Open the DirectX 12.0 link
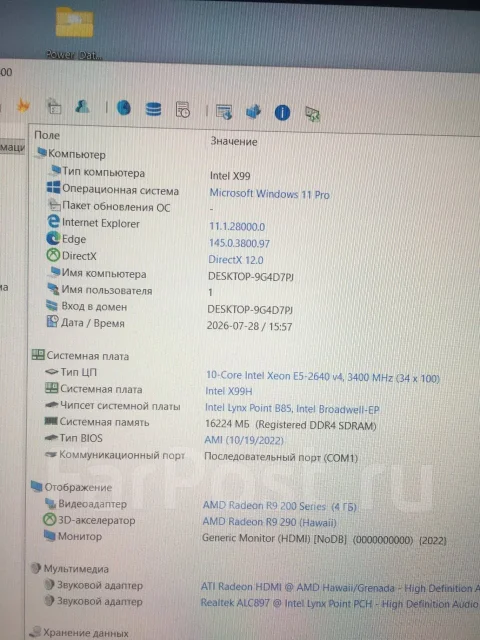The height and width of the screenshot is (640, 480). point(236,260)
